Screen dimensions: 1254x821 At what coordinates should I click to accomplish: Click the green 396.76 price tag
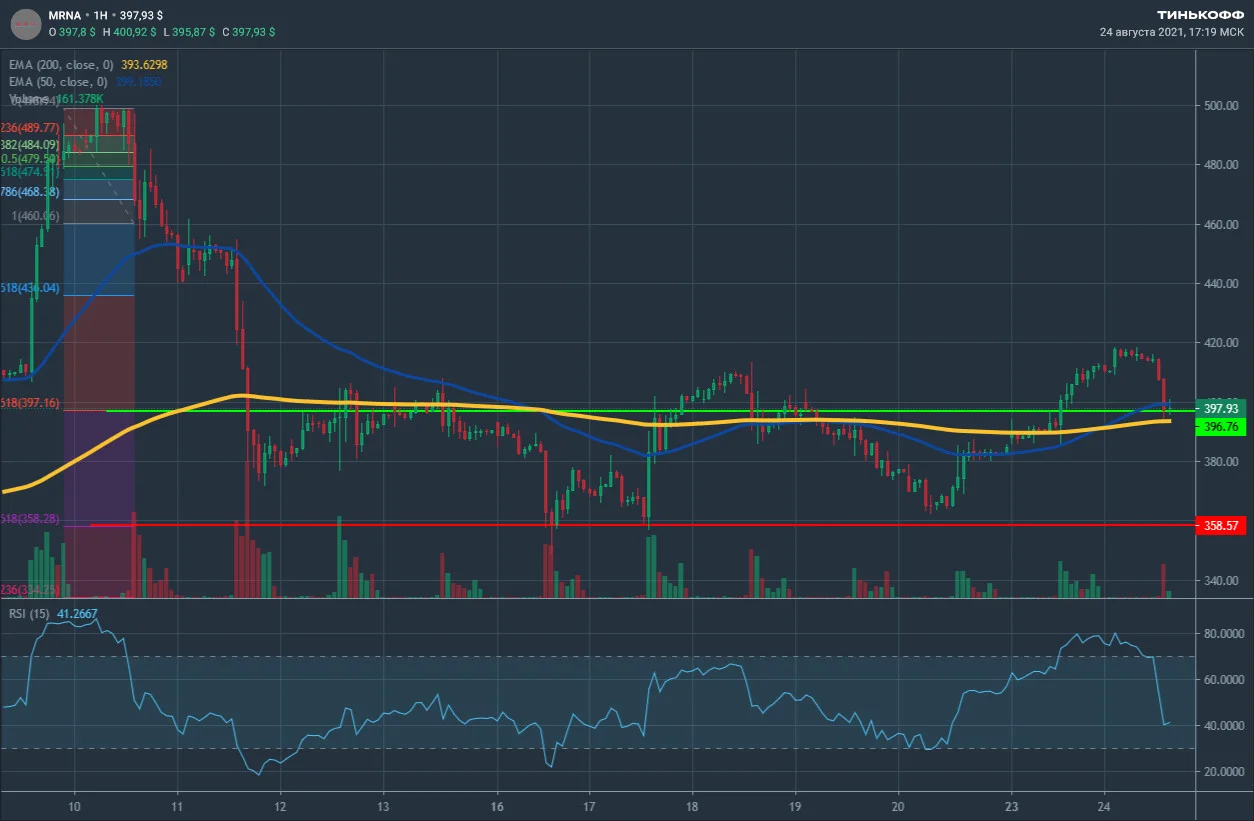point(1220,426)
